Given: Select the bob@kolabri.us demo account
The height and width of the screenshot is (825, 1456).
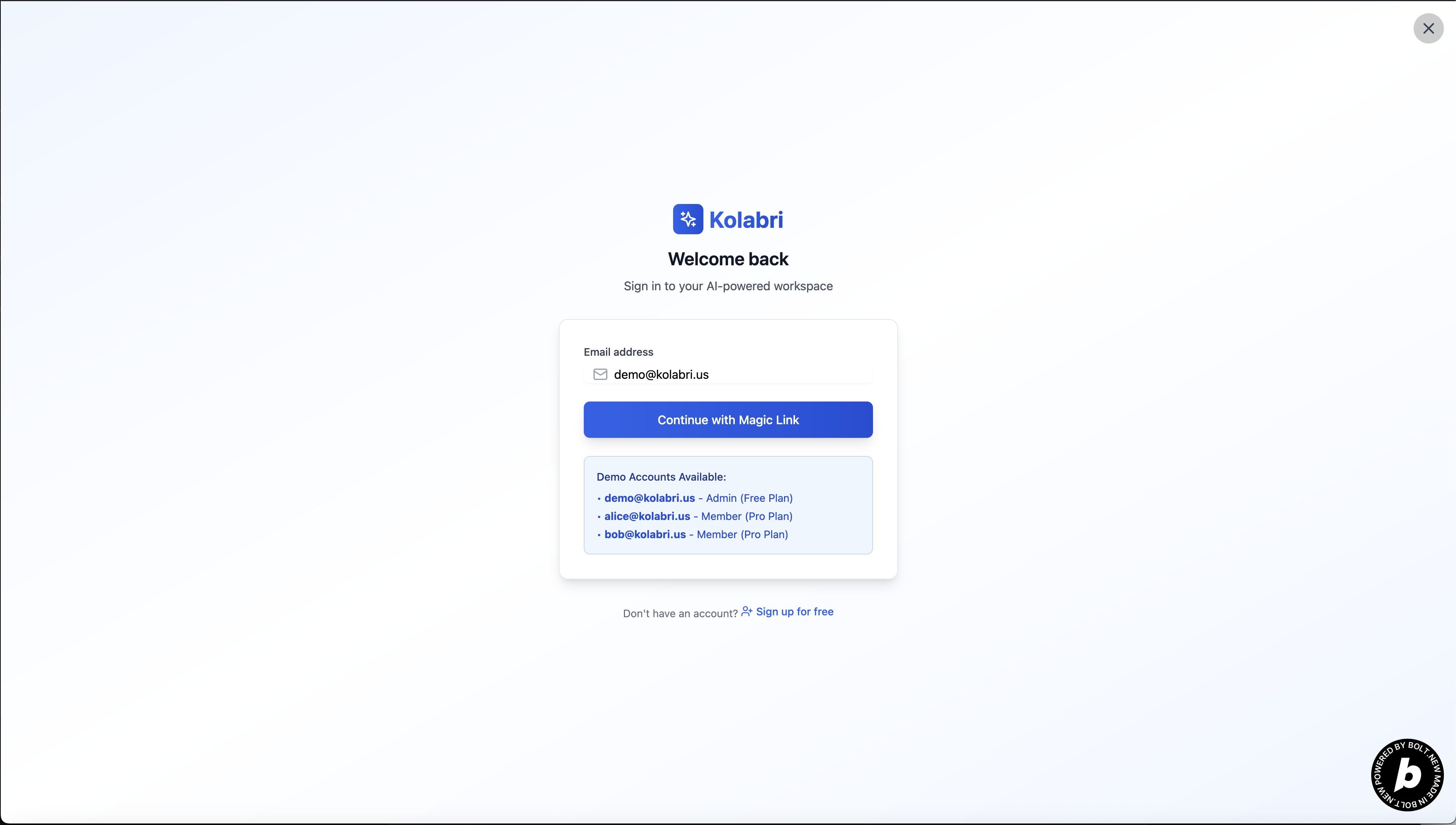Looking at the screenshot, I should click(645, 534).
